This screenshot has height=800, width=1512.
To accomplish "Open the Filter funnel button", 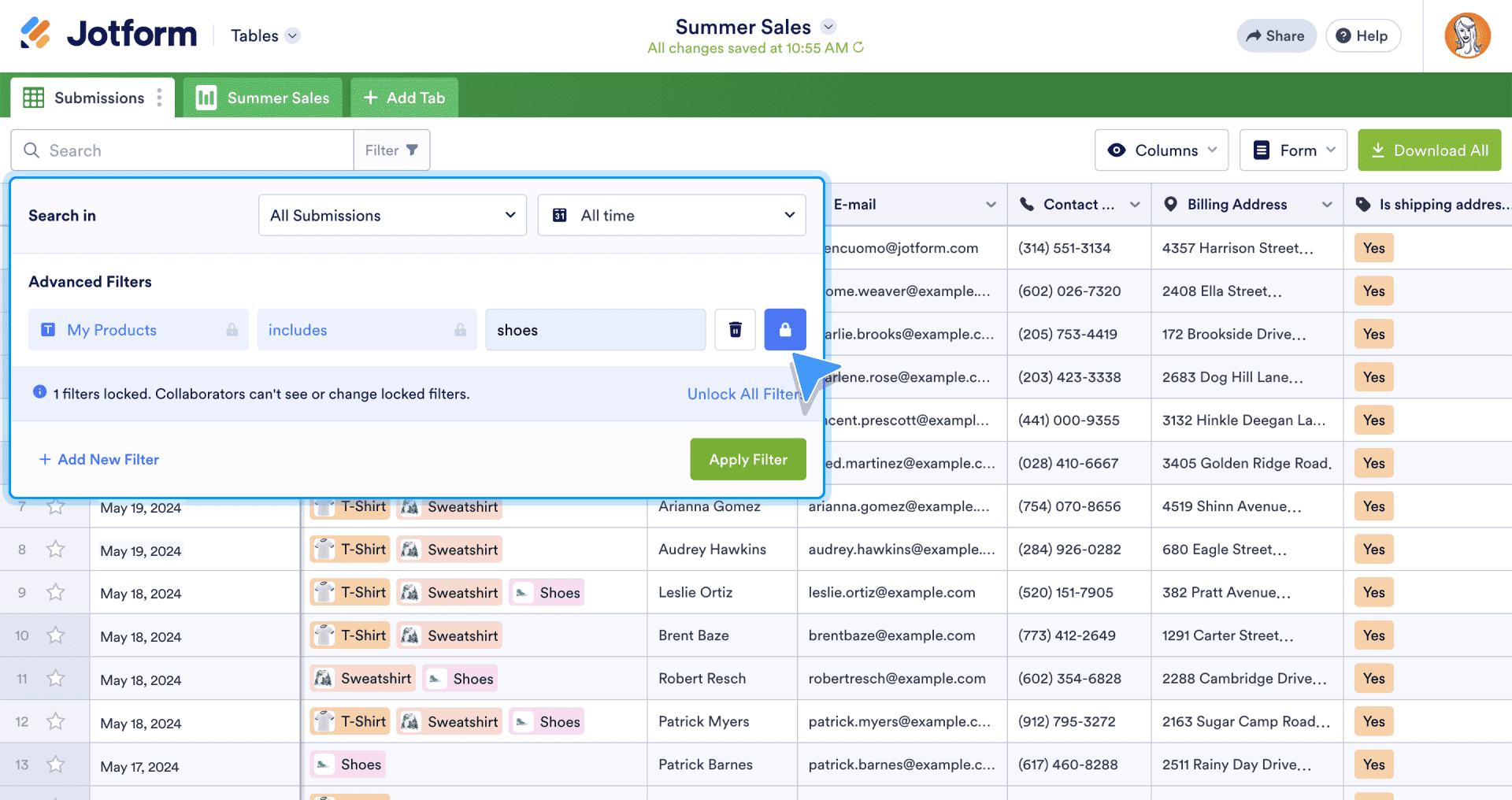I will click(x=391, y=150).
